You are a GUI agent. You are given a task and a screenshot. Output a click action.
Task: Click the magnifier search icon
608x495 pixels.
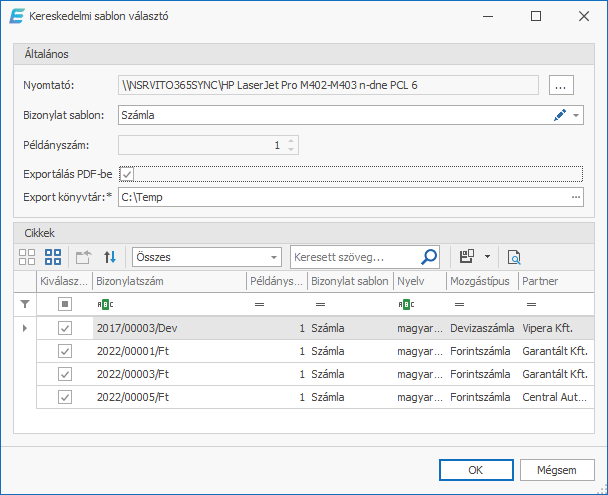[x=429, y=257]
